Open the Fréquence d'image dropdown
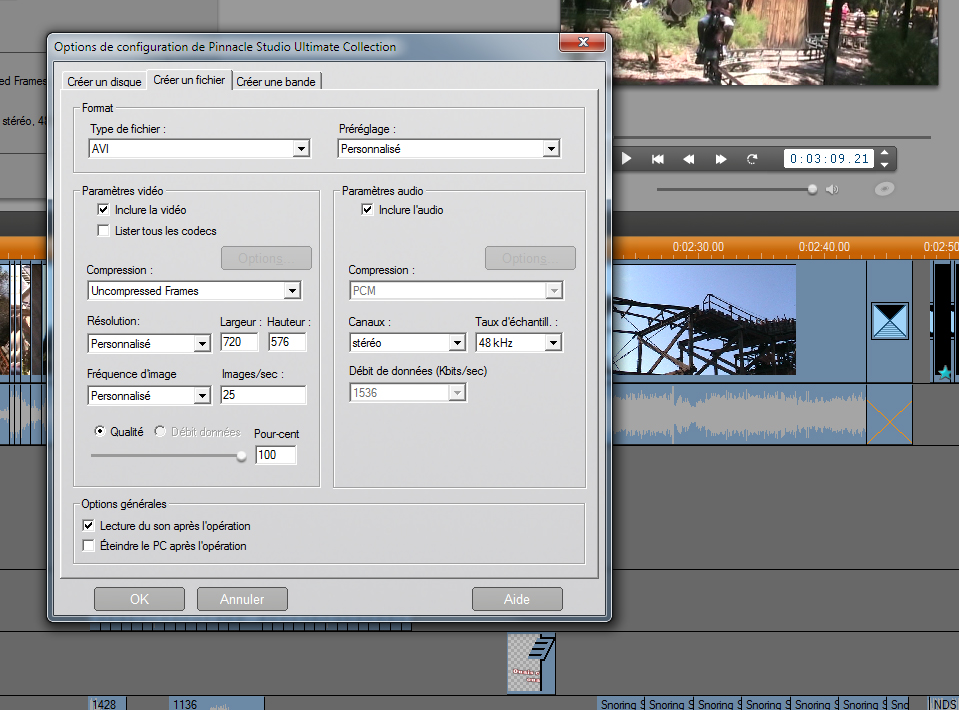Image resolution: width=959 pixels, height=710 pixels. click(x=202, y=396)
